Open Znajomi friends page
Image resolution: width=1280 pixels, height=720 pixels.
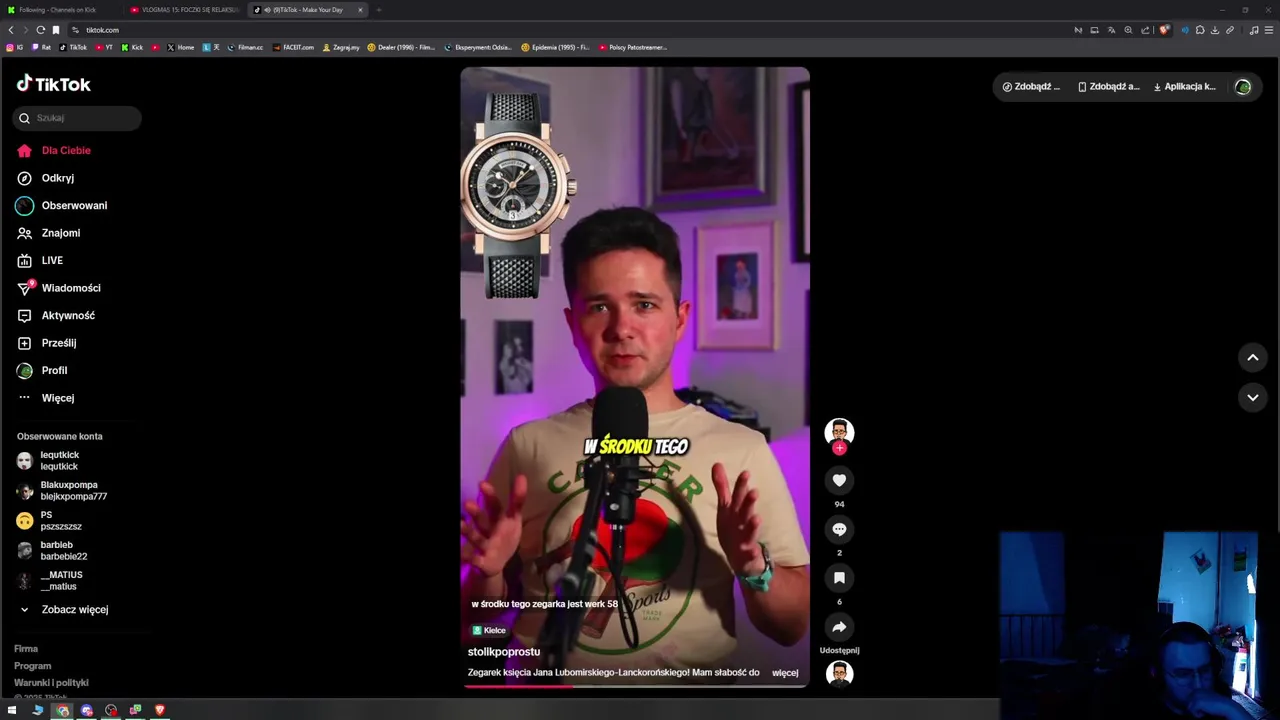49,233
